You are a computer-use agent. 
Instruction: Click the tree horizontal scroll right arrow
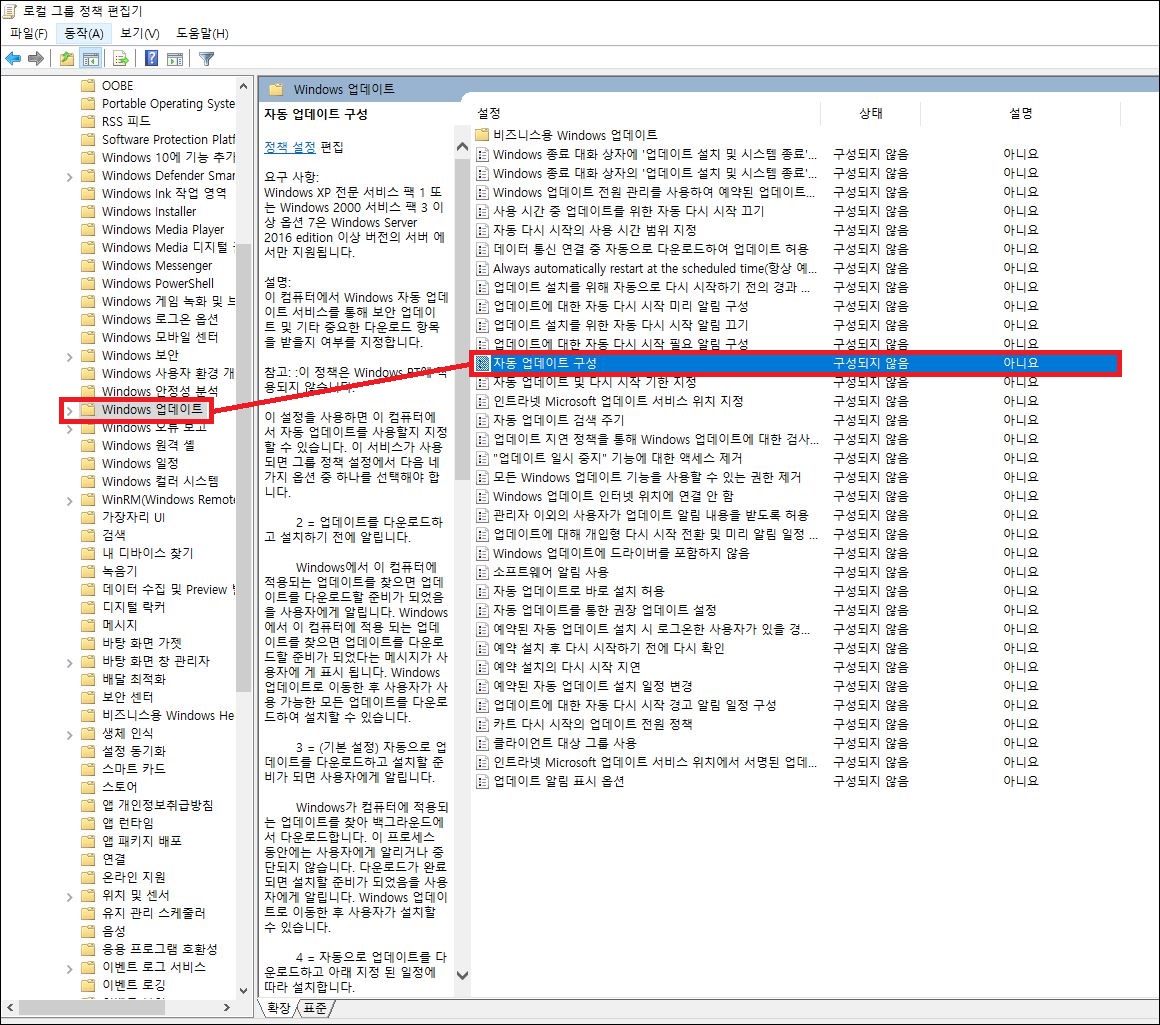(226, 1007)
